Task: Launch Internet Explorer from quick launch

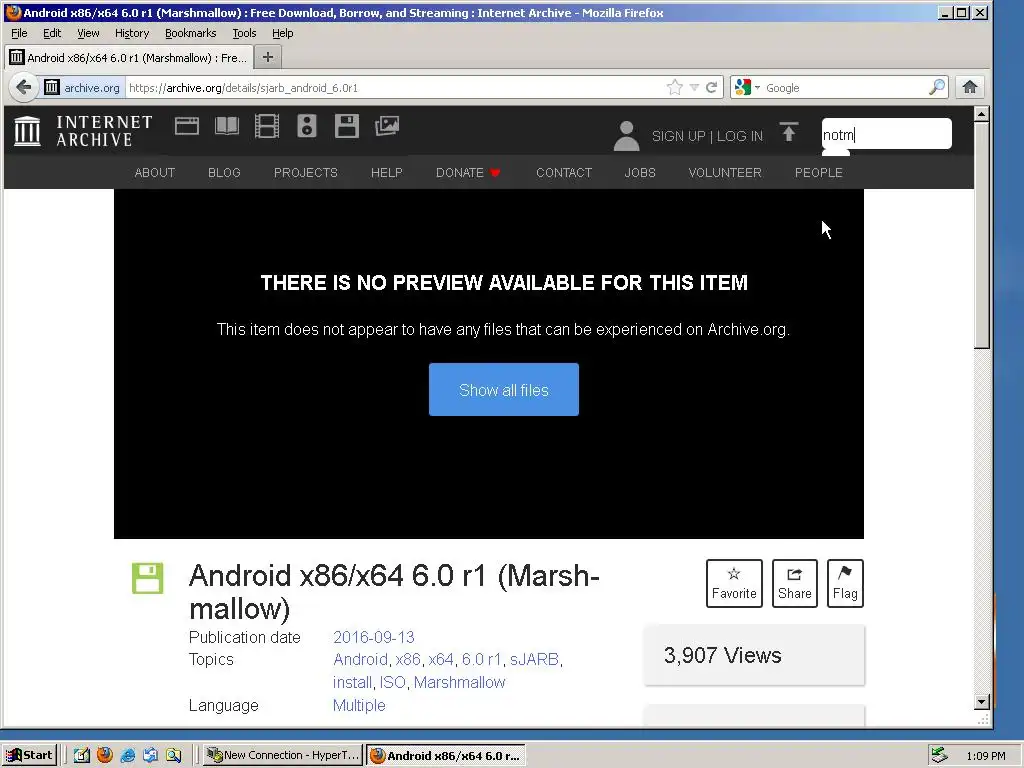Action: point(128,755)
